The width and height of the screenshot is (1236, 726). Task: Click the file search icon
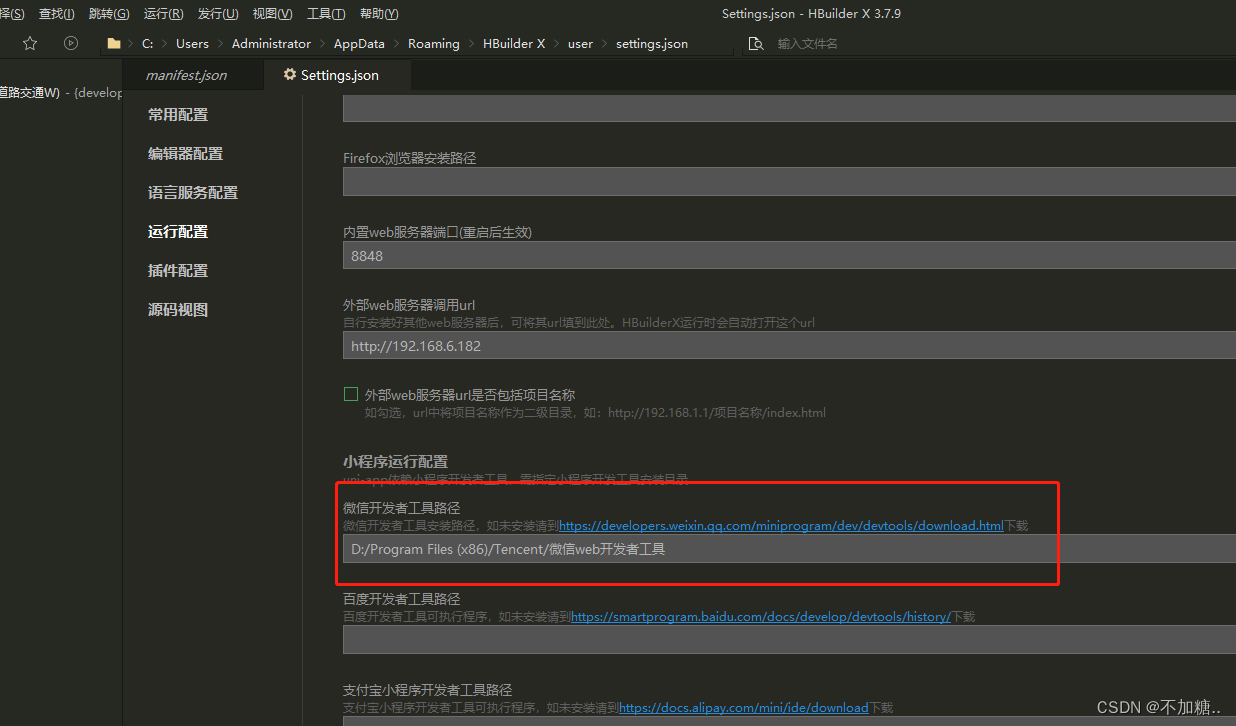tap(756, 44)
